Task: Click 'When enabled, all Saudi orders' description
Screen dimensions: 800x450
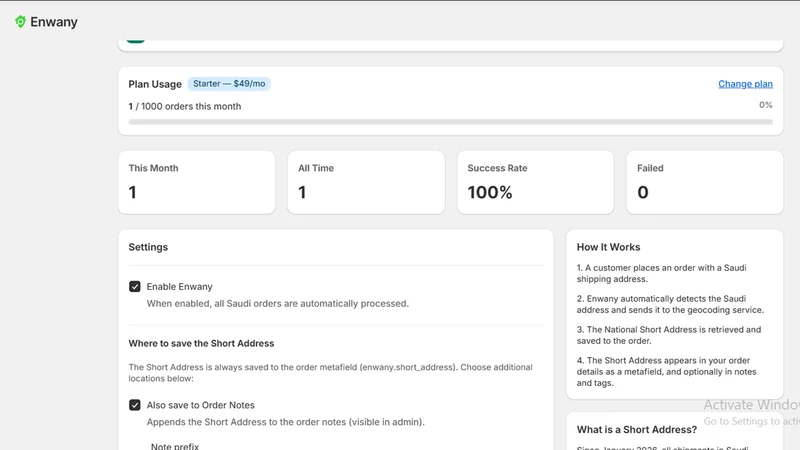Action: (278, 304)
